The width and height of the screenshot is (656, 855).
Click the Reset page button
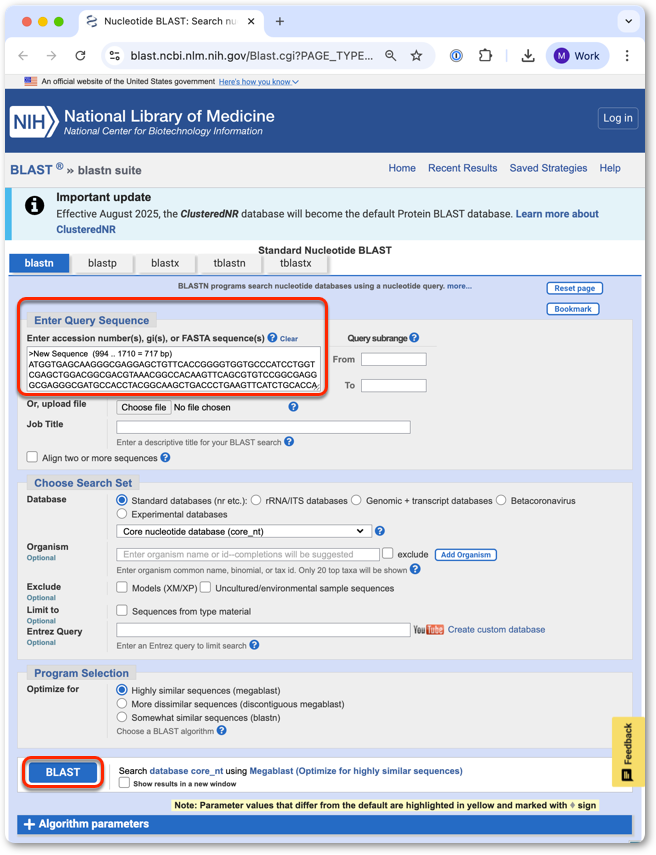tap(574, 288)
